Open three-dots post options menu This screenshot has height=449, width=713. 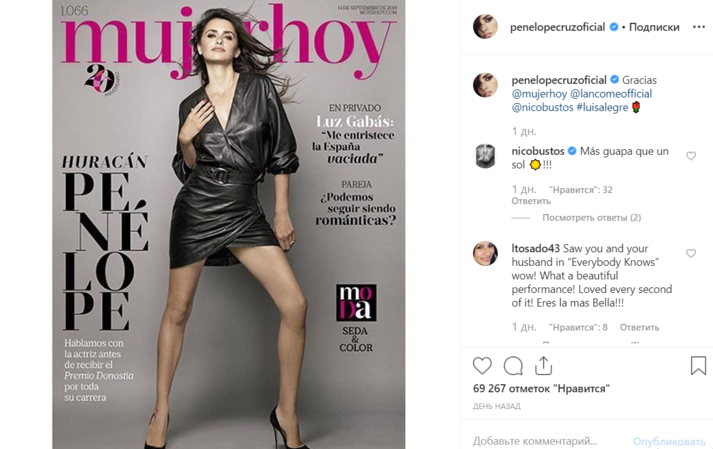tap(698, 27)
